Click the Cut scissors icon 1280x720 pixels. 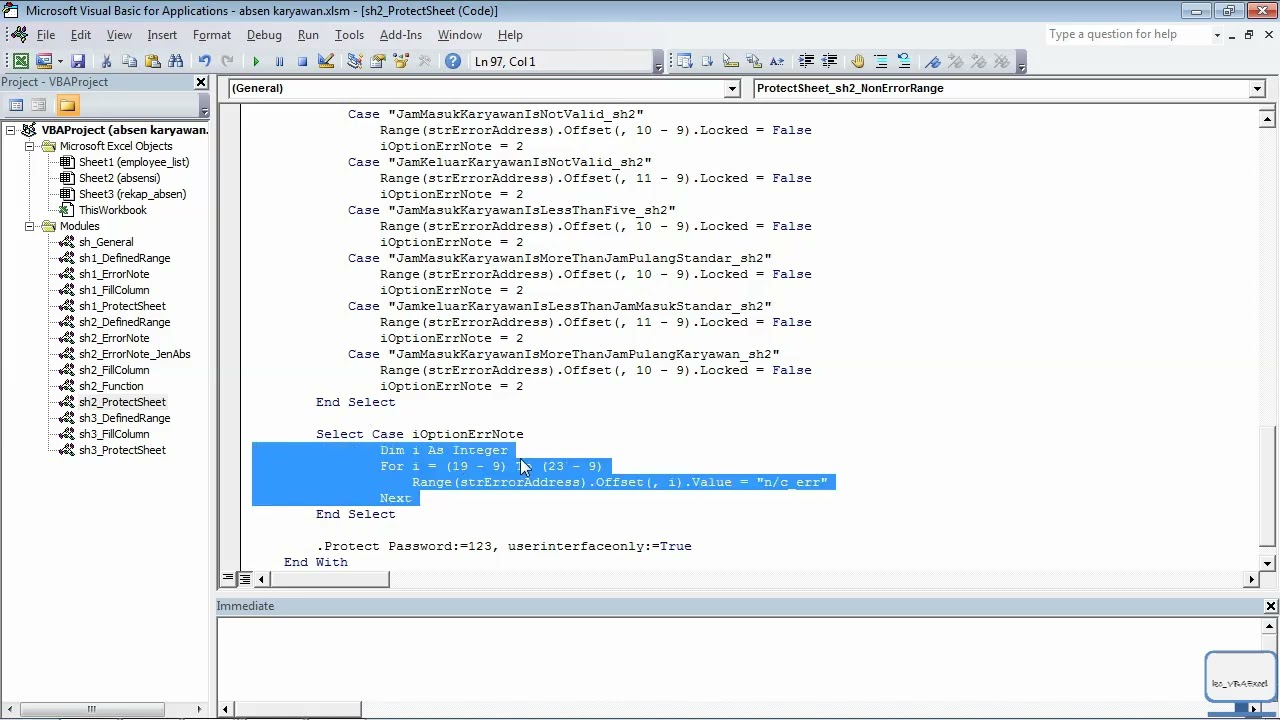click(x=106, y=61)
